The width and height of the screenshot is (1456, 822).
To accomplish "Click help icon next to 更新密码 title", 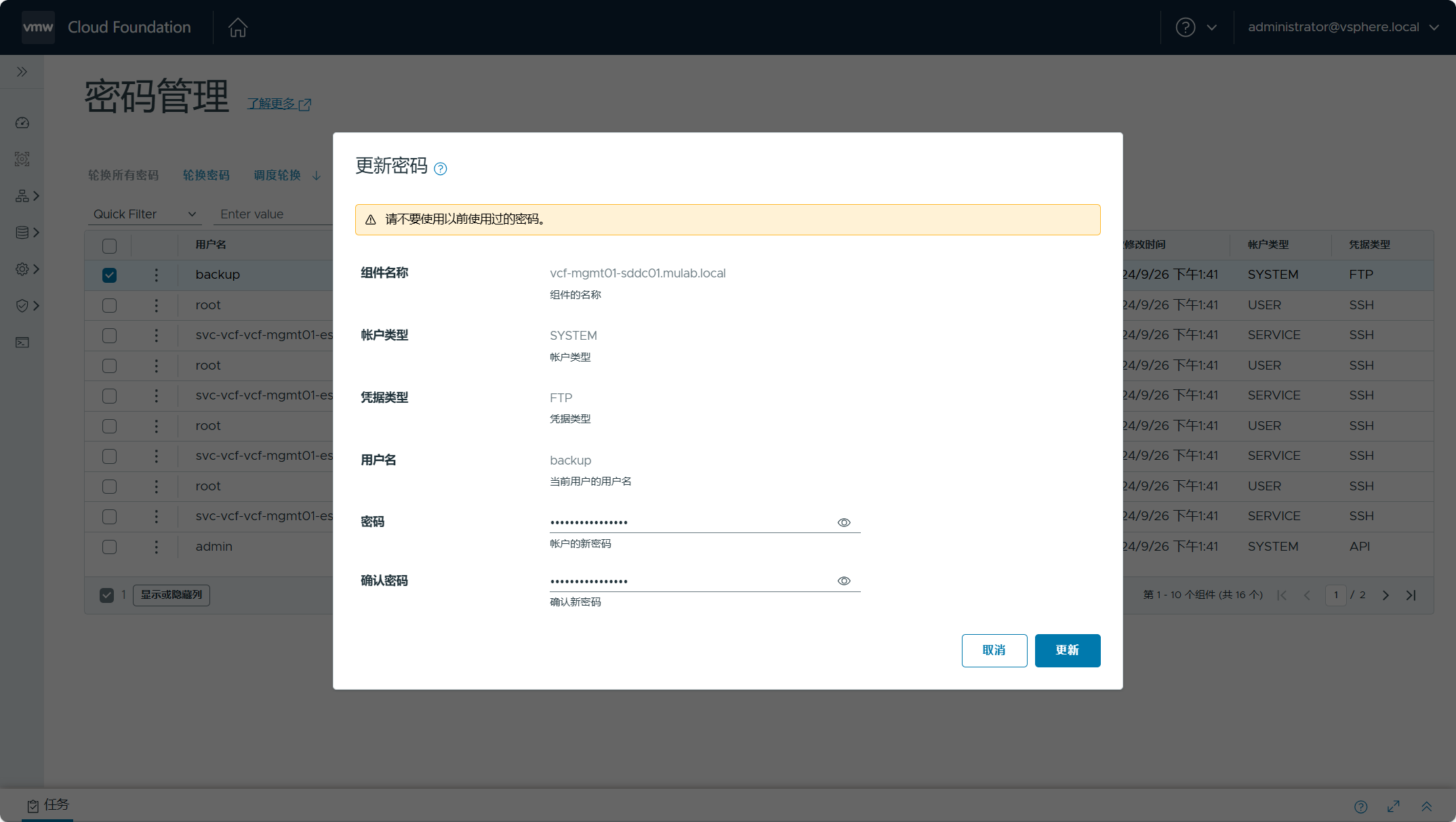I will [441, 169].
